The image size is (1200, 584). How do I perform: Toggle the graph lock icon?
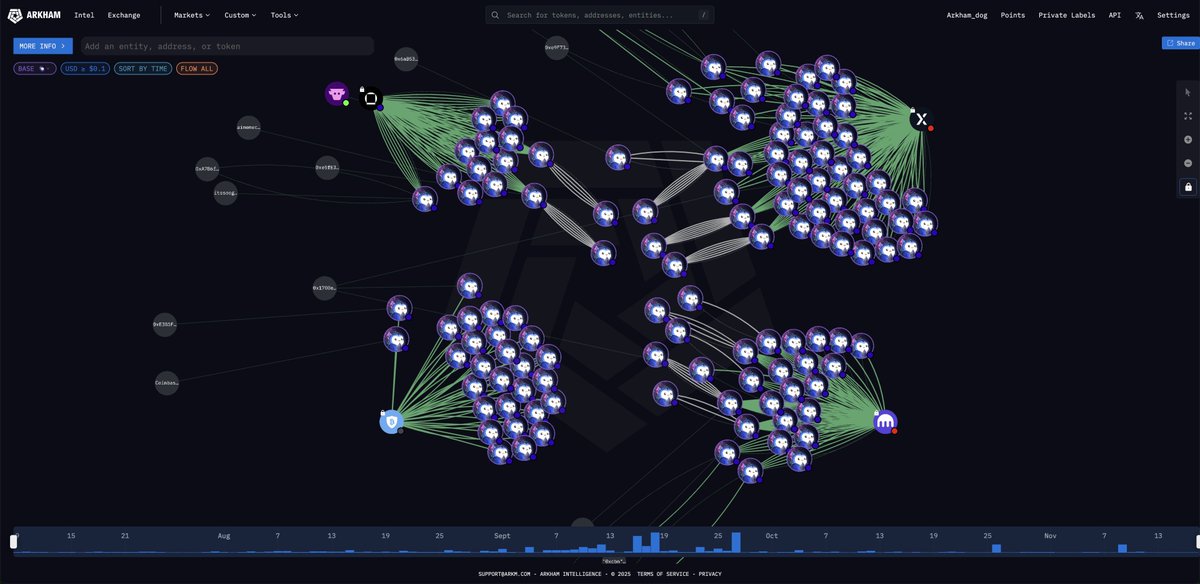pyautogui.click(x=1188, y=187)
